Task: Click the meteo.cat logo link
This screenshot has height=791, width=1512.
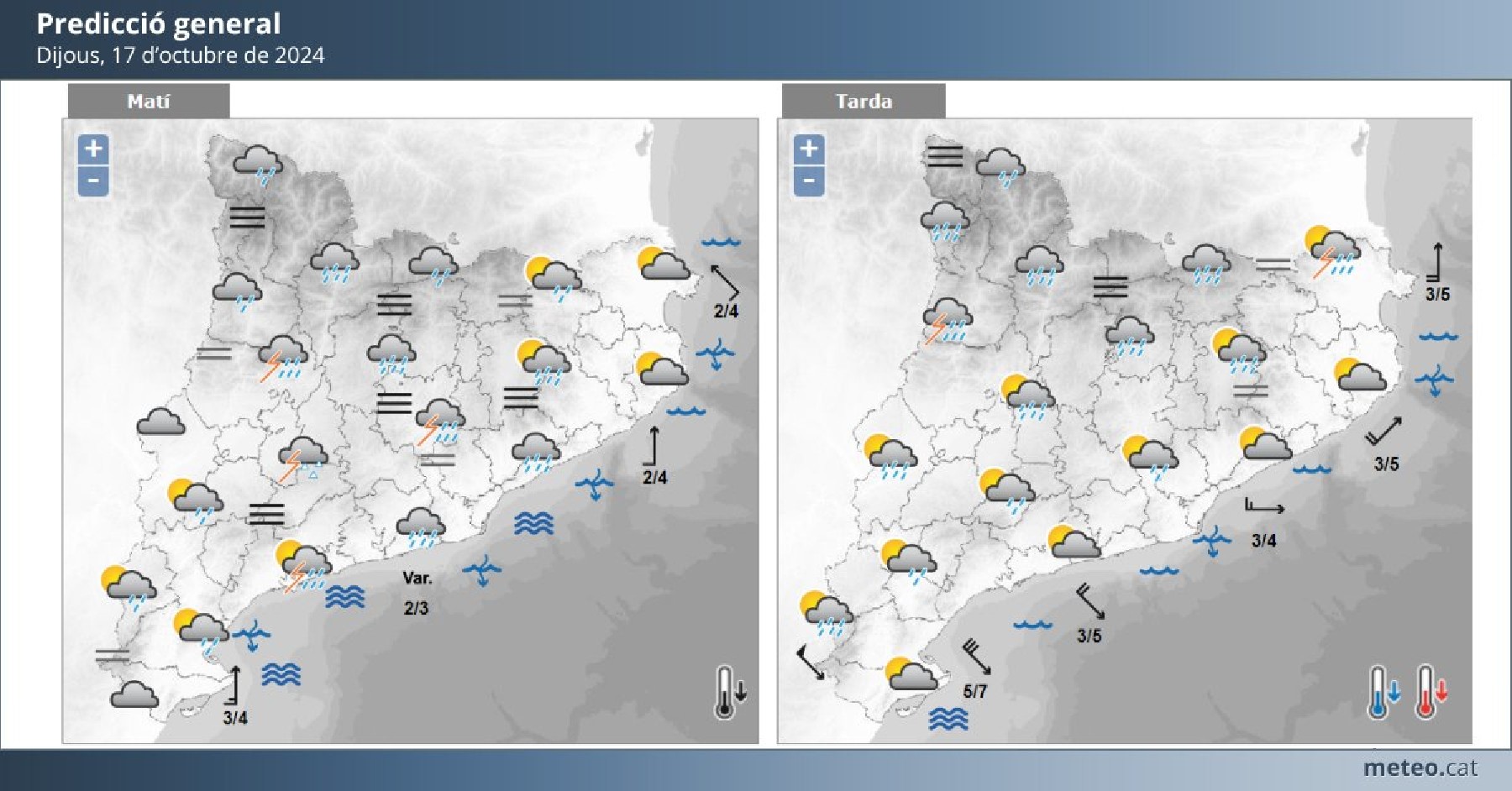Action: pyautogui.click(x=1419, y=767)
